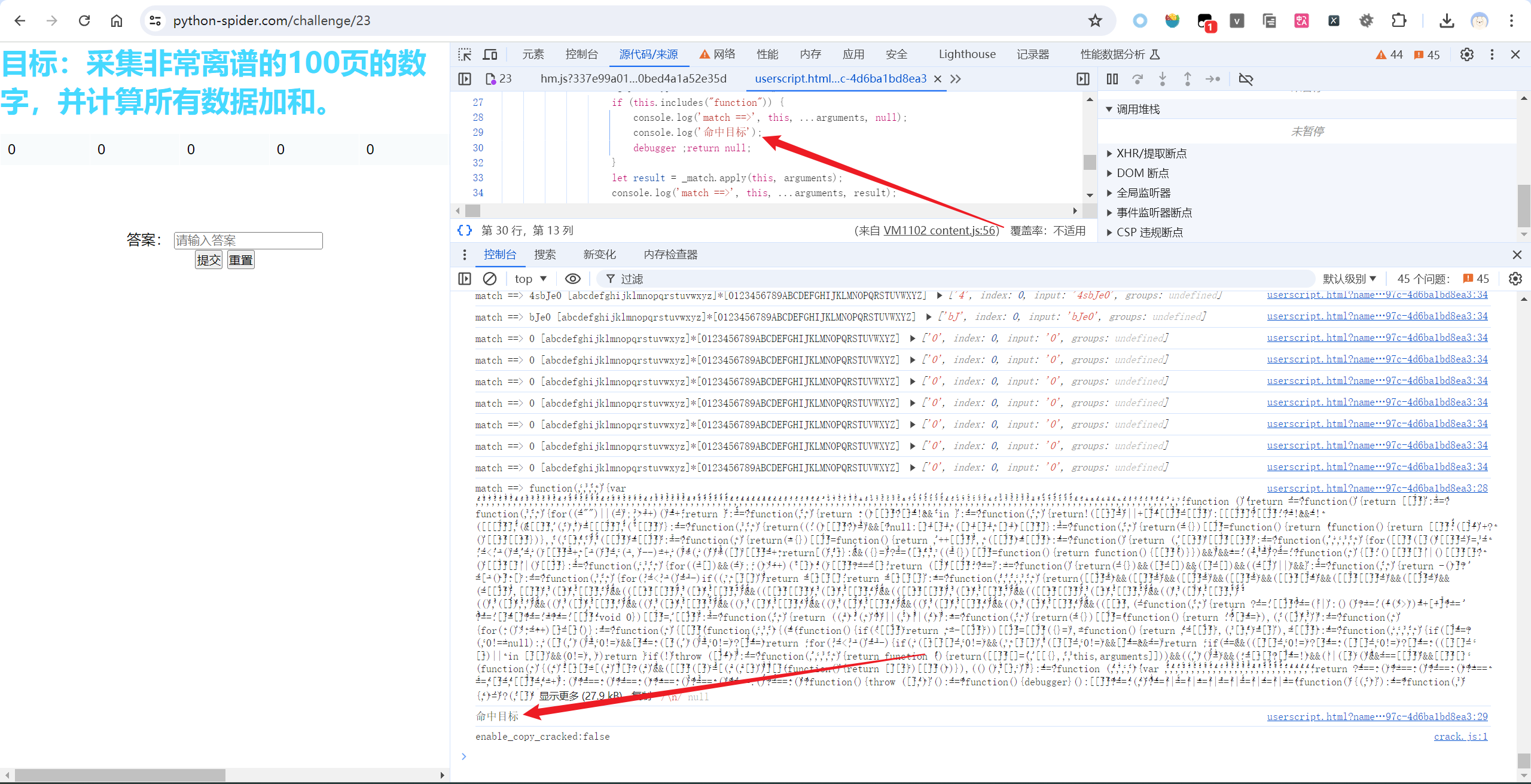Click the answer input field

tap(248, 240)
